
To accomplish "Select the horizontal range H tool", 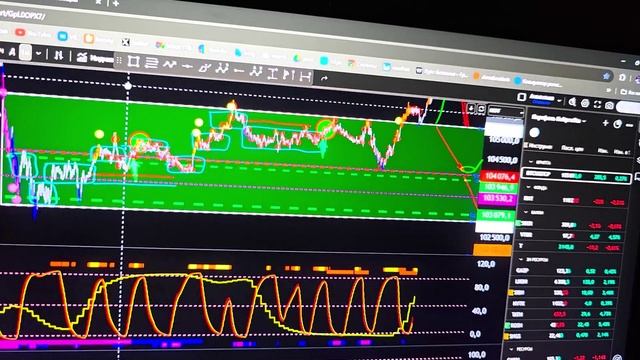I will click(x=305, y=76).
